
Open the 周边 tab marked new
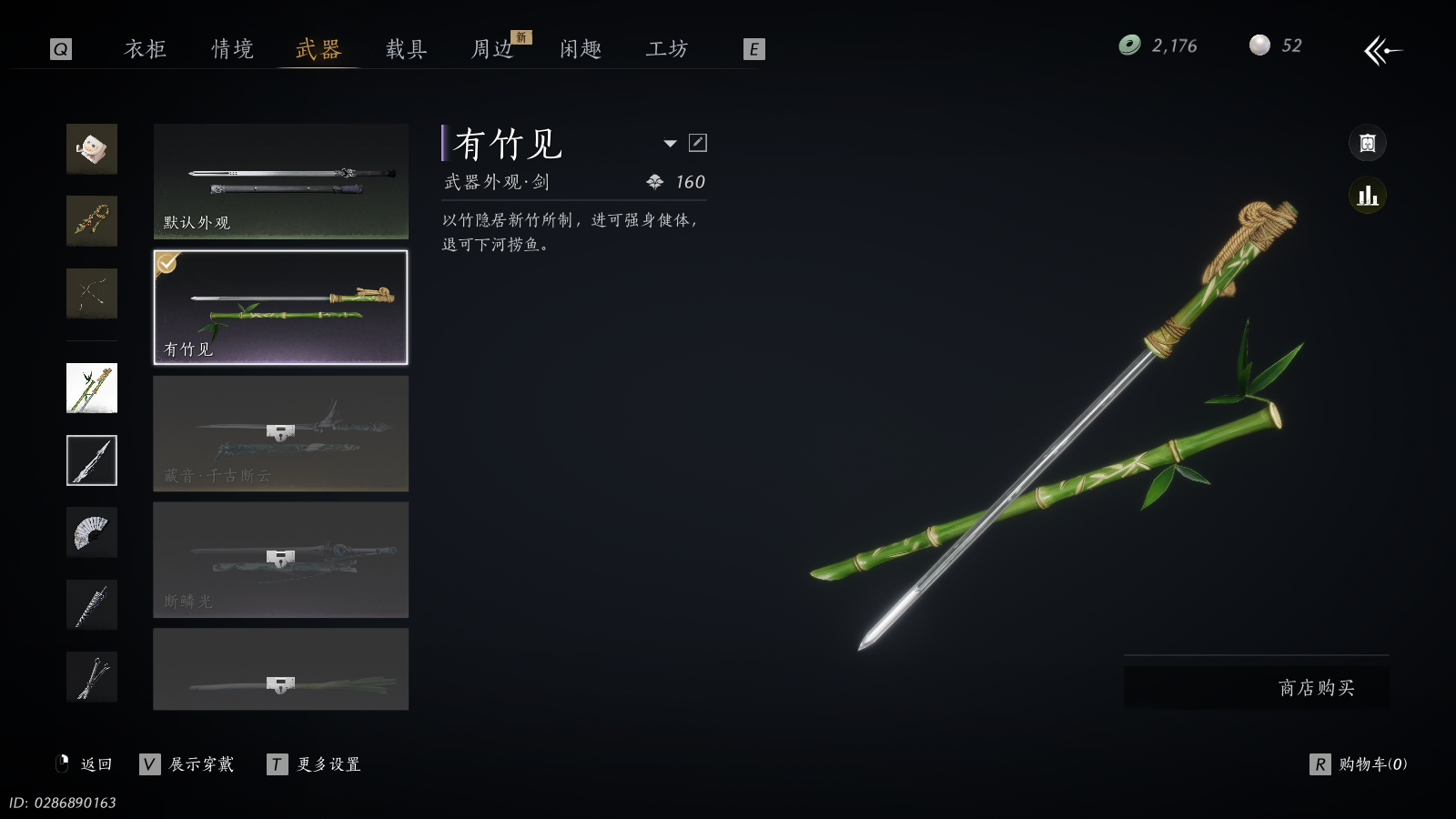tap(493, 49)
